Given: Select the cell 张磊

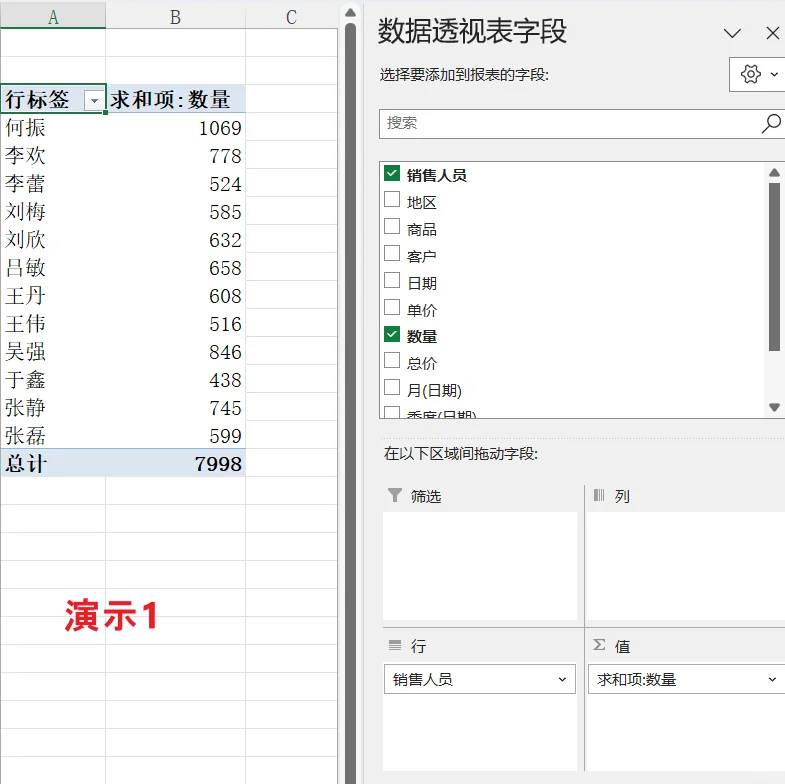Looking at the screenshot, I should [x=53, y=436].
